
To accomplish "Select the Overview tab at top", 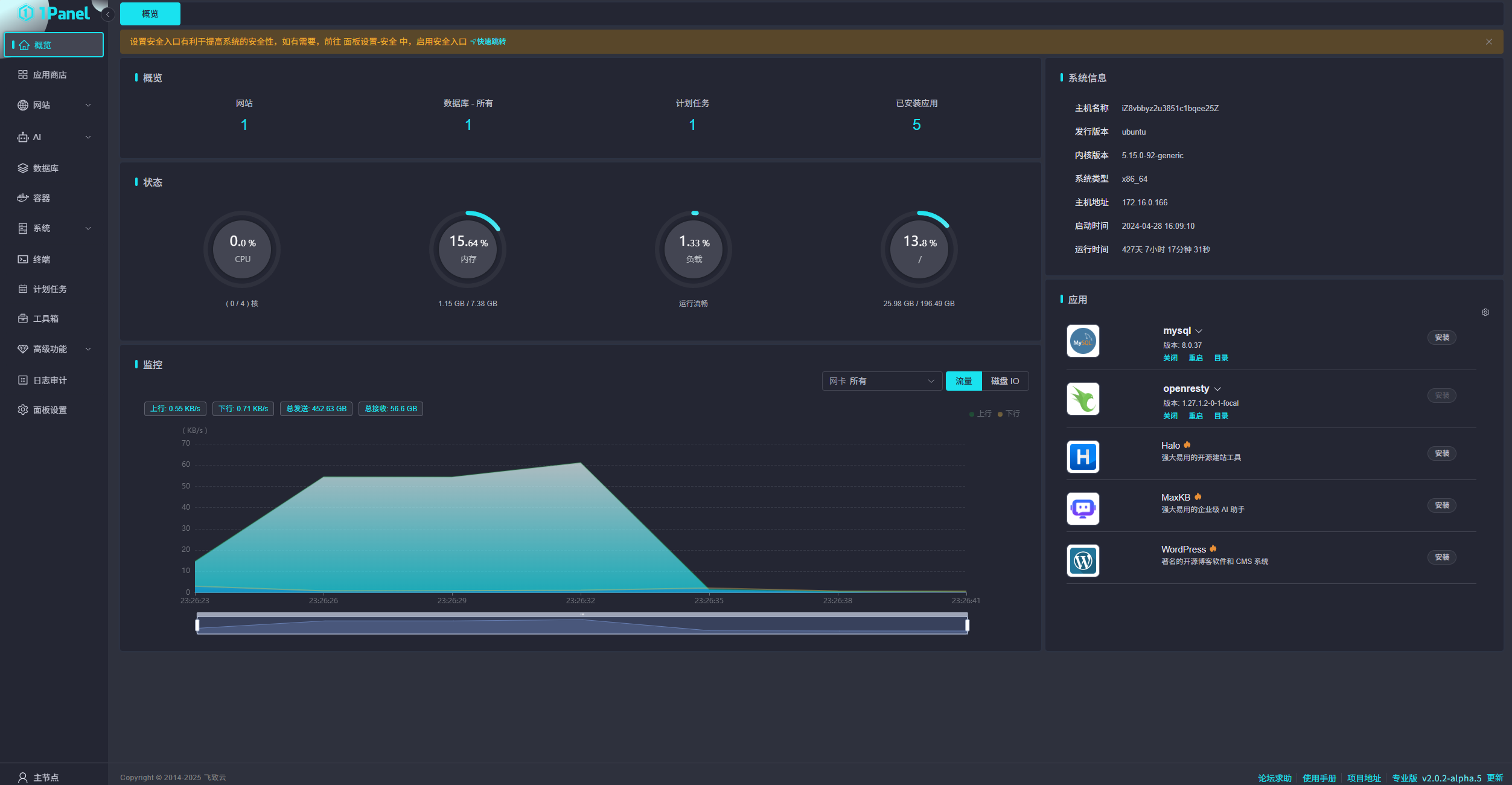I will (x=150, y=14).
